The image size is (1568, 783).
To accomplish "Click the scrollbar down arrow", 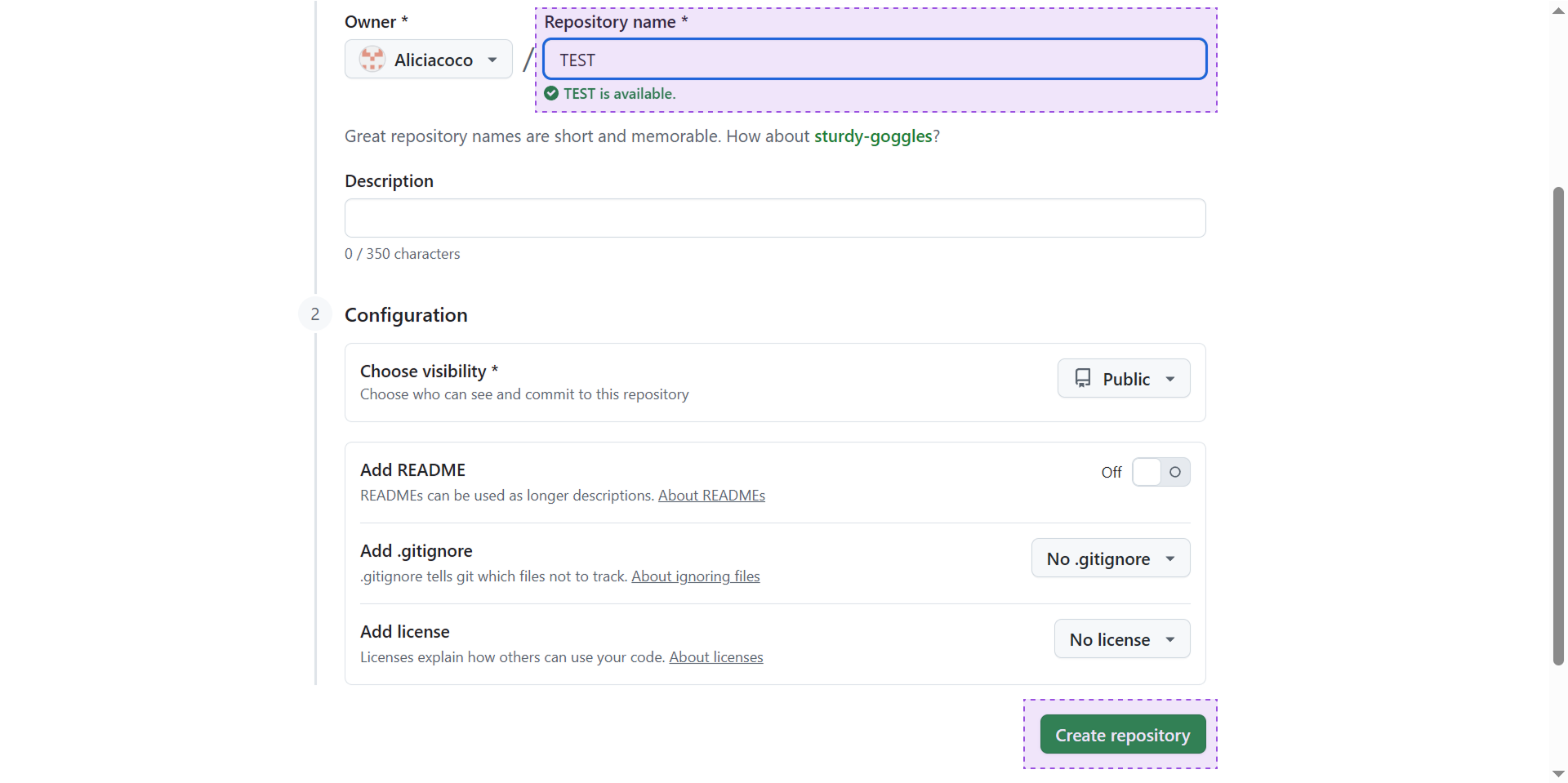I will click(1558, 773).
